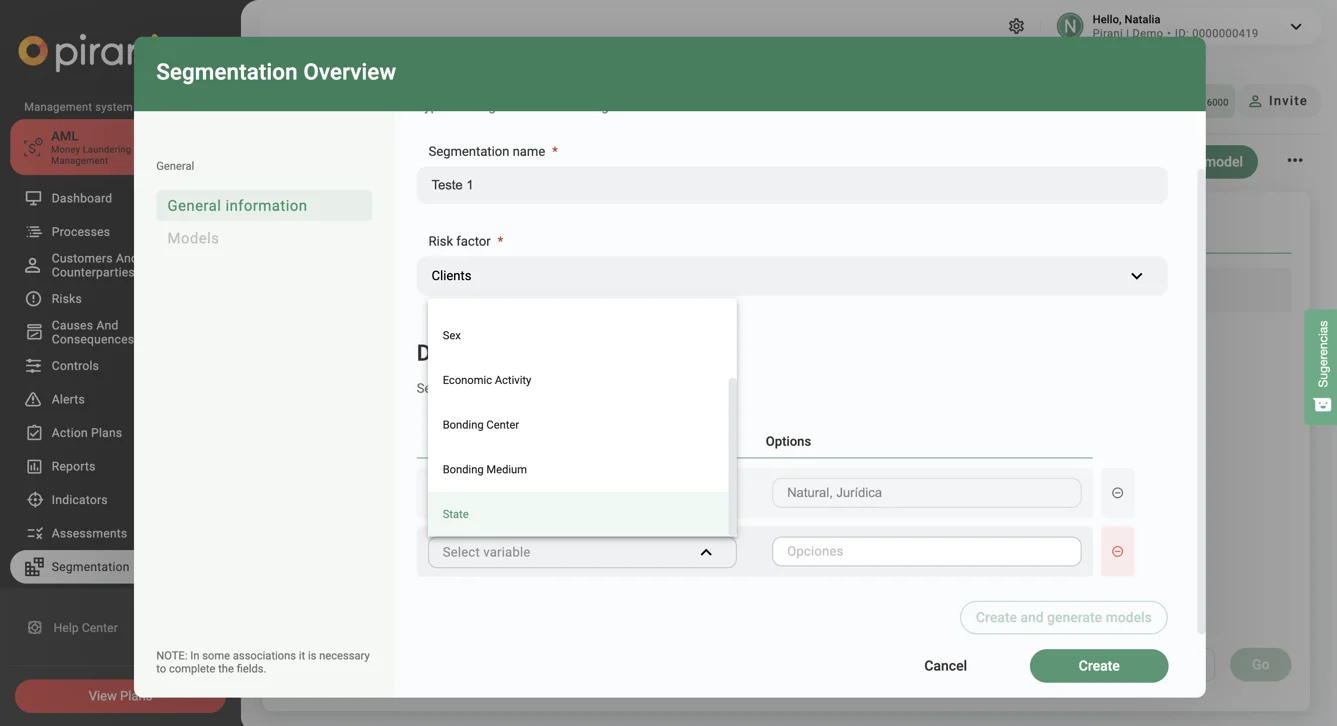Click the Reports chart icon in sidebar

tap(33, 466)
